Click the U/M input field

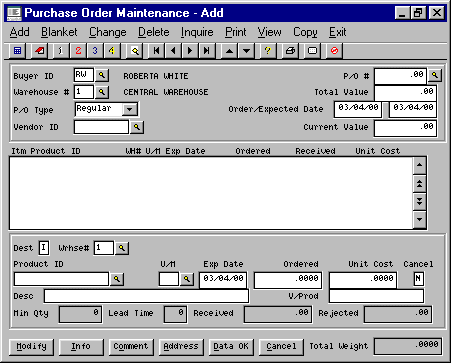(169, 279)
